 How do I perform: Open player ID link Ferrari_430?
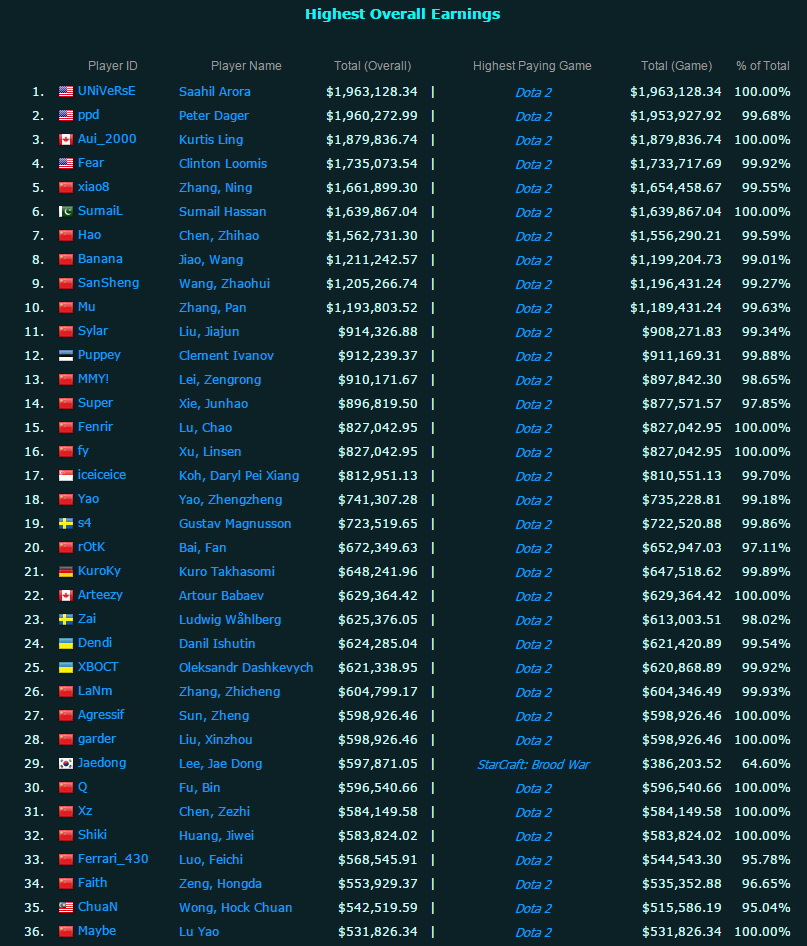point(113,859)
